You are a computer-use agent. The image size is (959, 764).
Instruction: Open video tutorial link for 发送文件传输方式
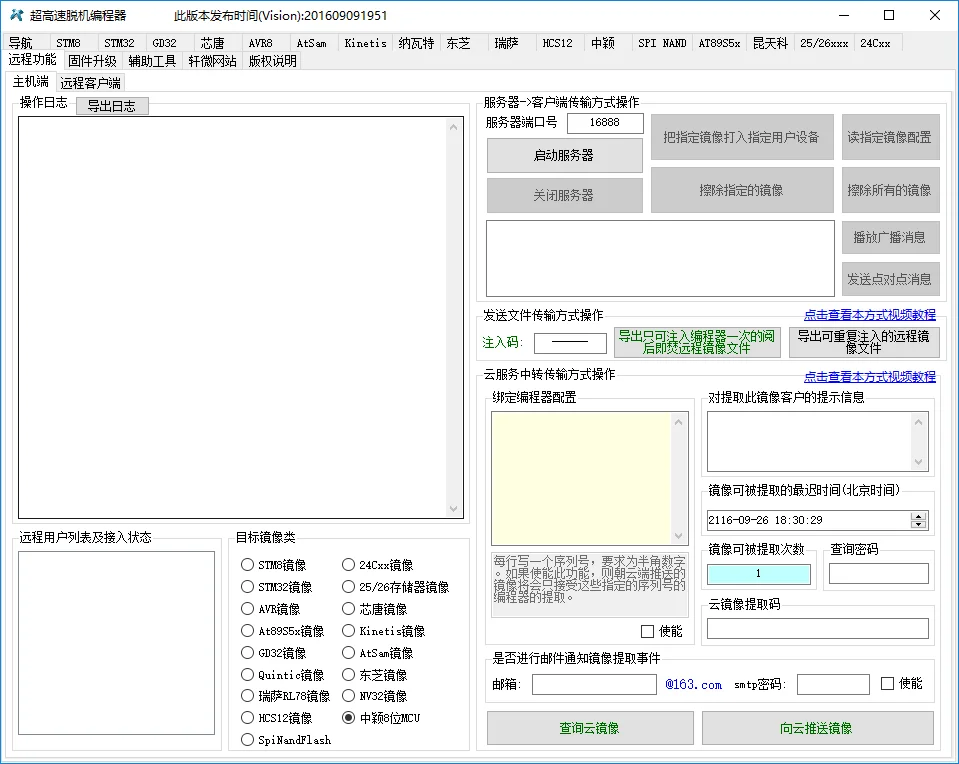pos(869,315)
